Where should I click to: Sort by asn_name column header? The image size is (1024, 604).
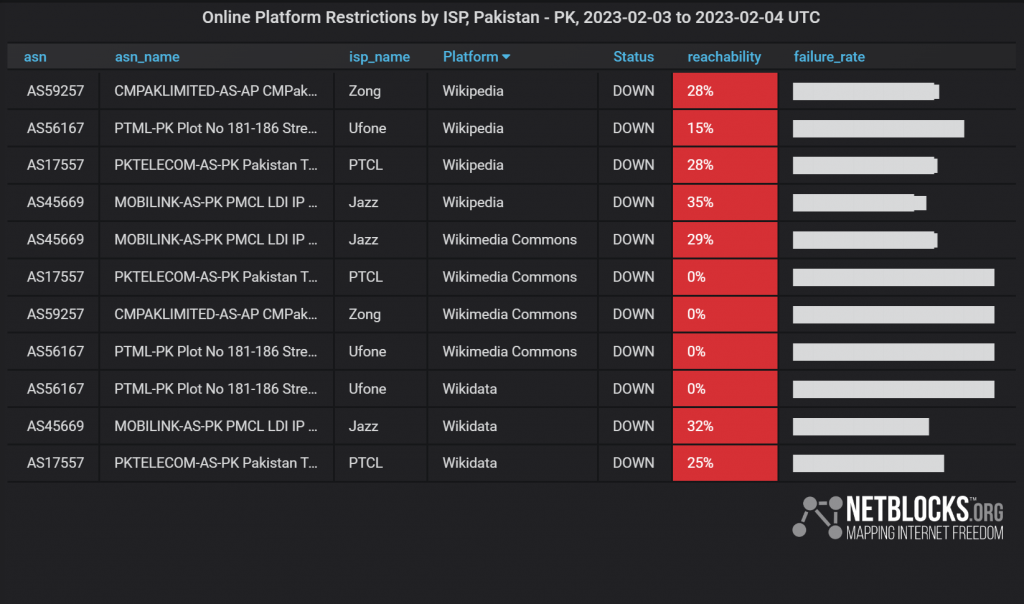point(147,57)
